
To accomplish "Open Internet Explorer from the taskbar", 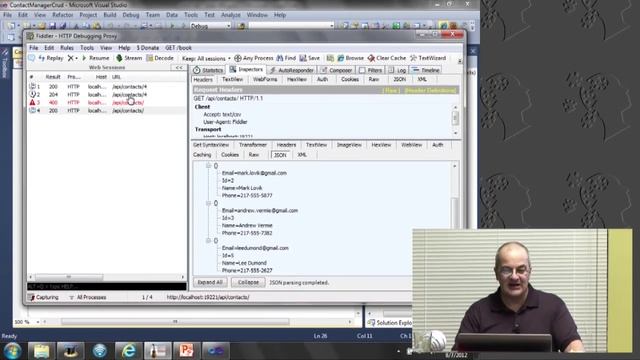I will coord(129,351).
